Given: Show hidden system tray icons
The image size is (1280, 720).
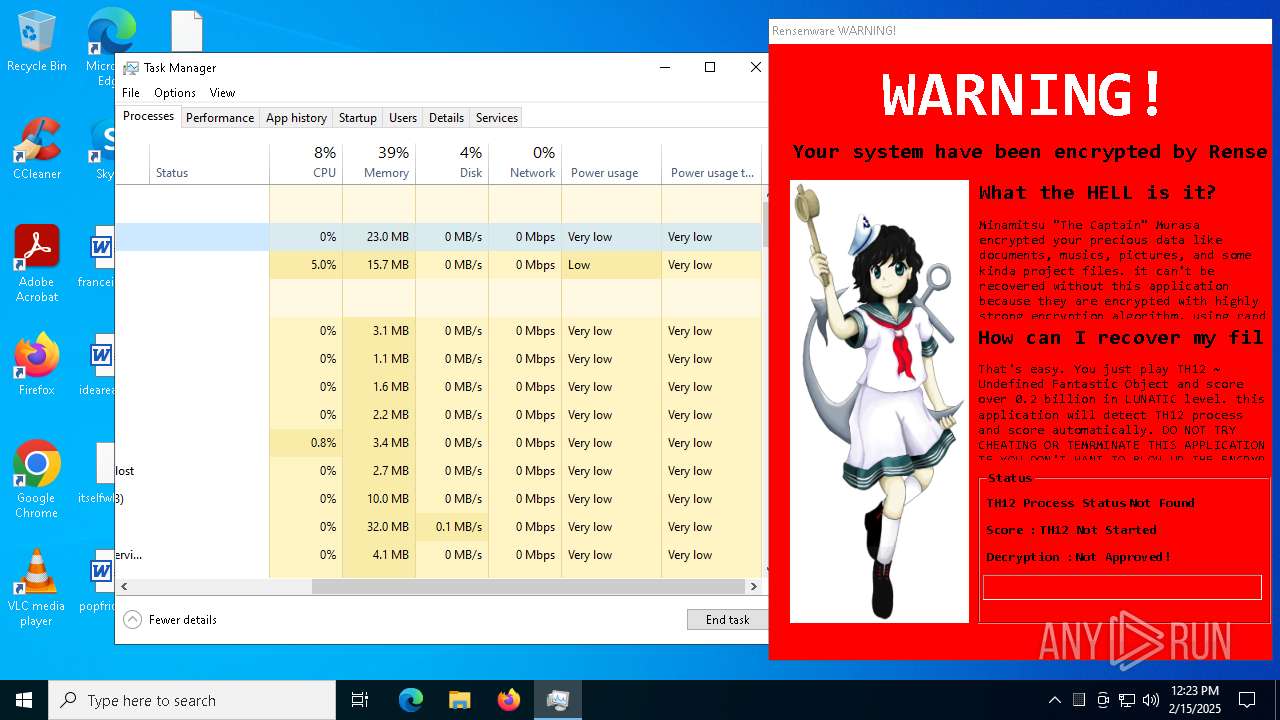Looking at the screenshot, I should [1054, 700].
